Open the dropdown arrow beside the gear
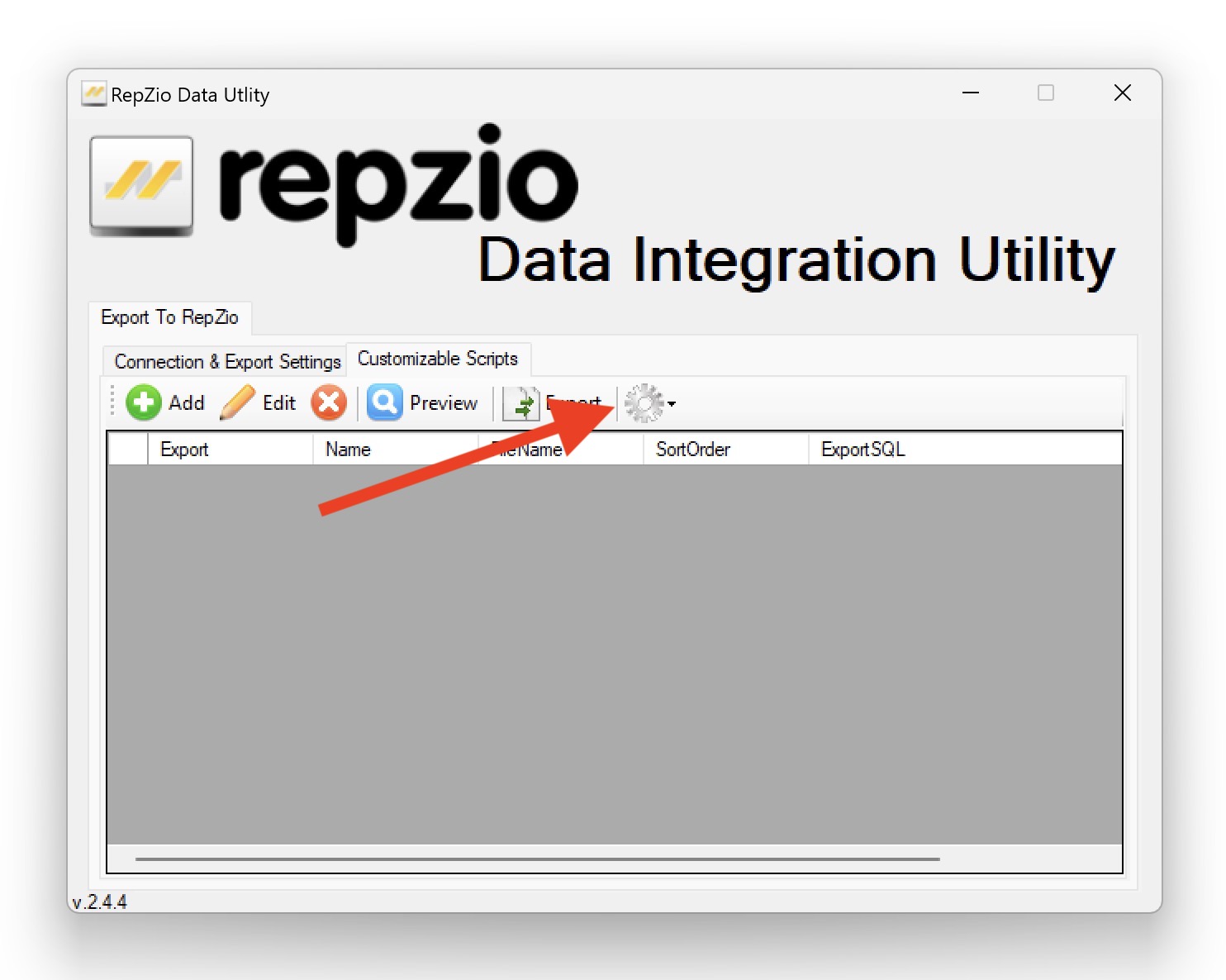The width and height of the screenshot is (1226, 980). (672, 405)
